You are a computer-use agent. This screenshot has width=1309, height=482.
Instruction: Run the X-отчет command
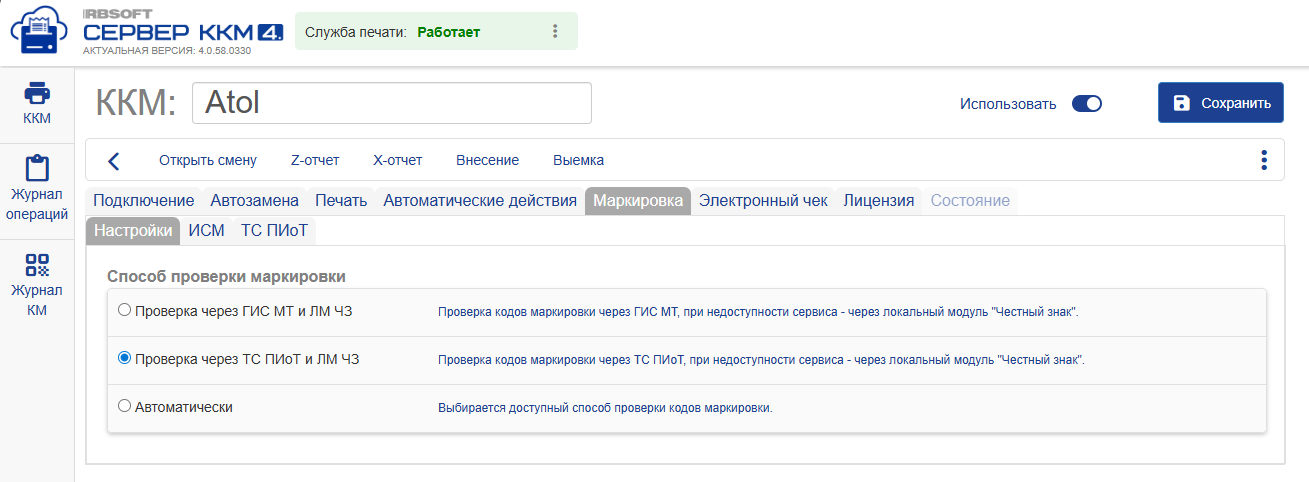pos(397,160)
